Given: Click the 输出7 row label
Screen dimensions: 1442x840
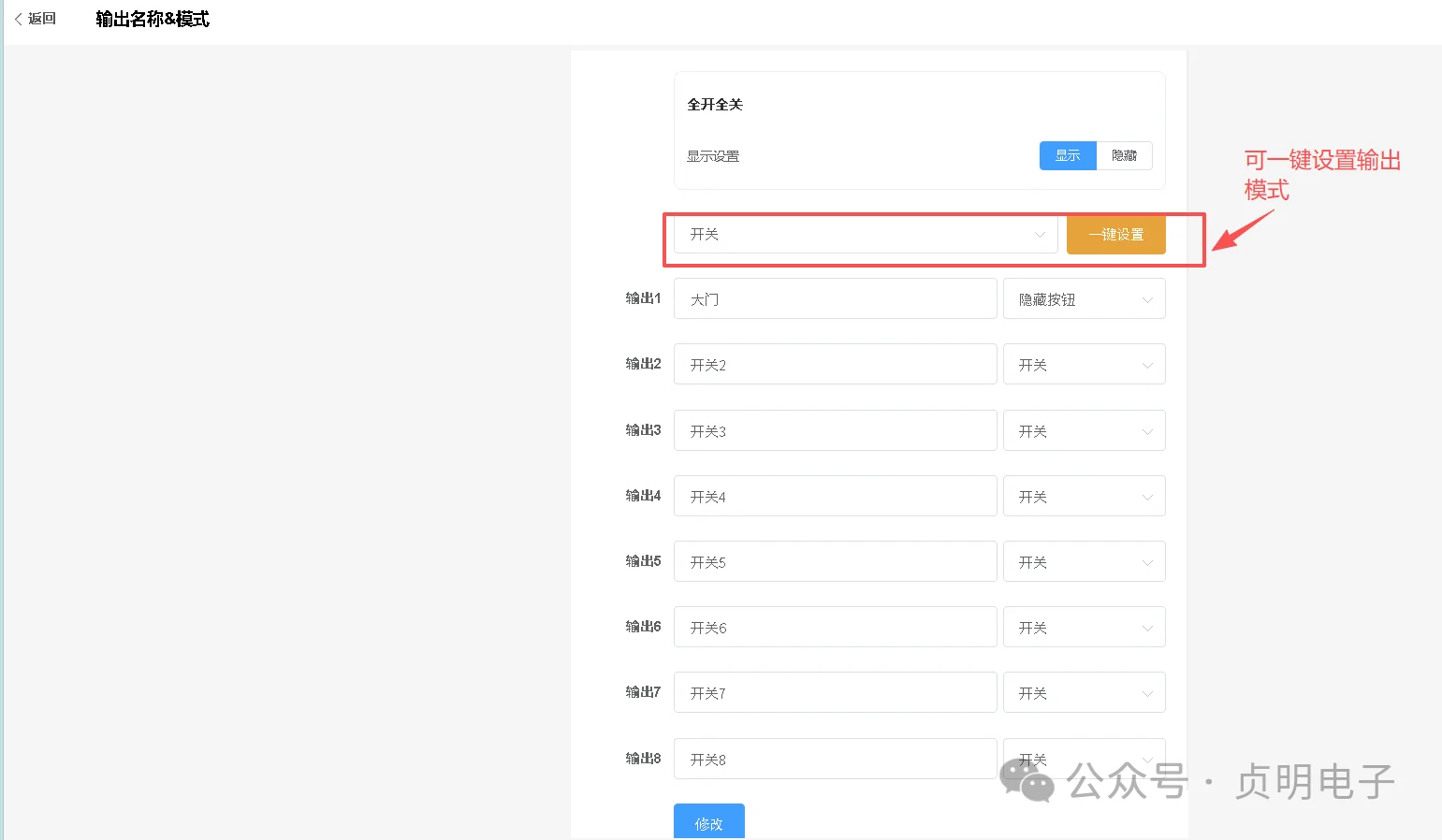Looking at the screenshot, I should click(644, 692).
